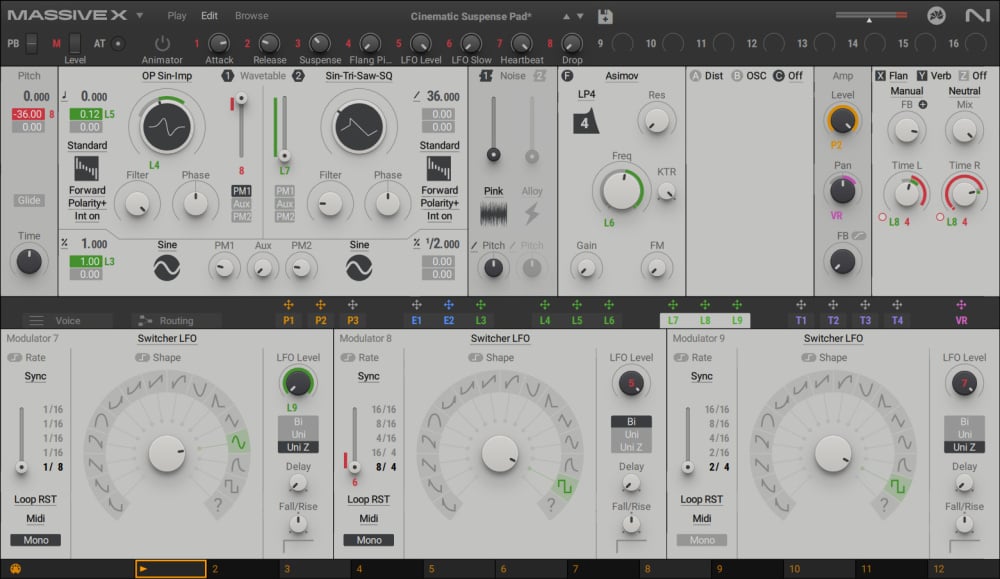
Task: Click the VR modulation drag handle
Action: pyautogui.click(x=960, y=305)
